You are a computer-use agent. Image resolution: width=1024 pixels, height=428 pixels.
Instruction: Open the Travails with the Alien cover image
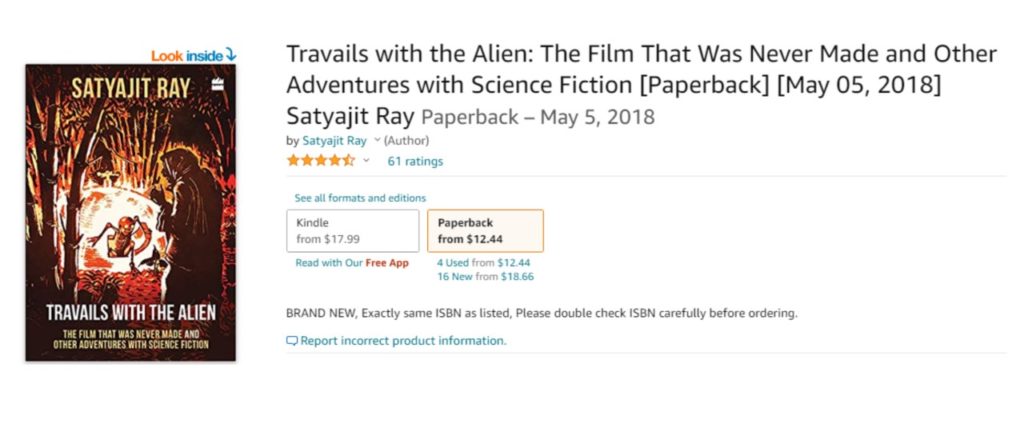pyautogui.click(x=131, y=212)
